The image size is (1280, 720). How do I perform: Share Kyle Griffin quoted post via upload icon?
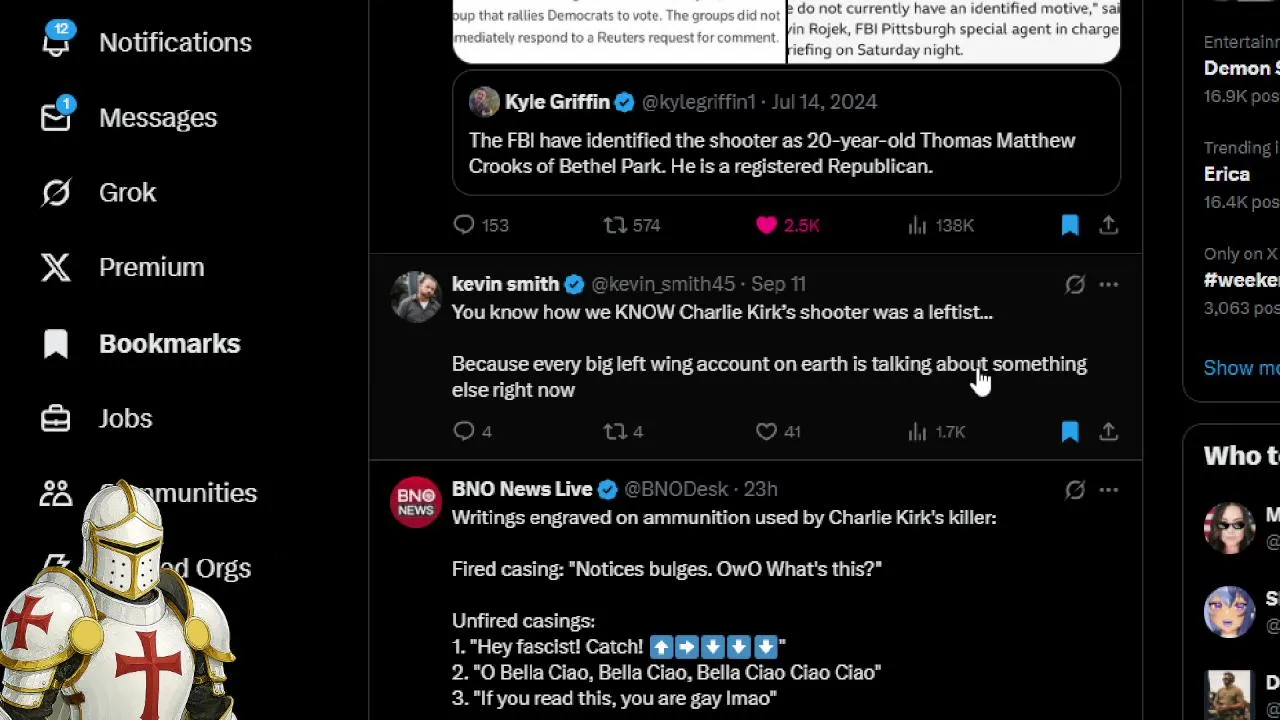click(x=1108, y=225)
